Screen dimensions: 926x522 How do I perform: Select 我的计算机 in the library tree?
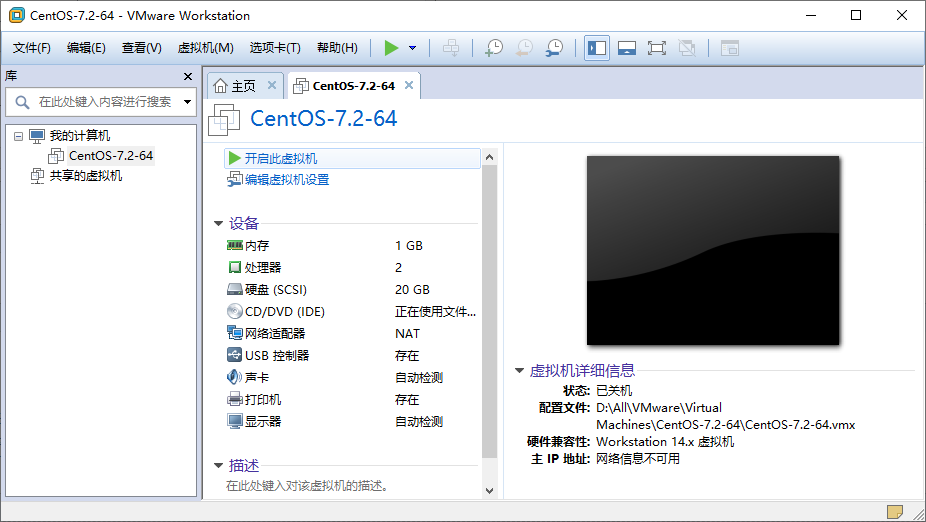[x=80, y=136]
